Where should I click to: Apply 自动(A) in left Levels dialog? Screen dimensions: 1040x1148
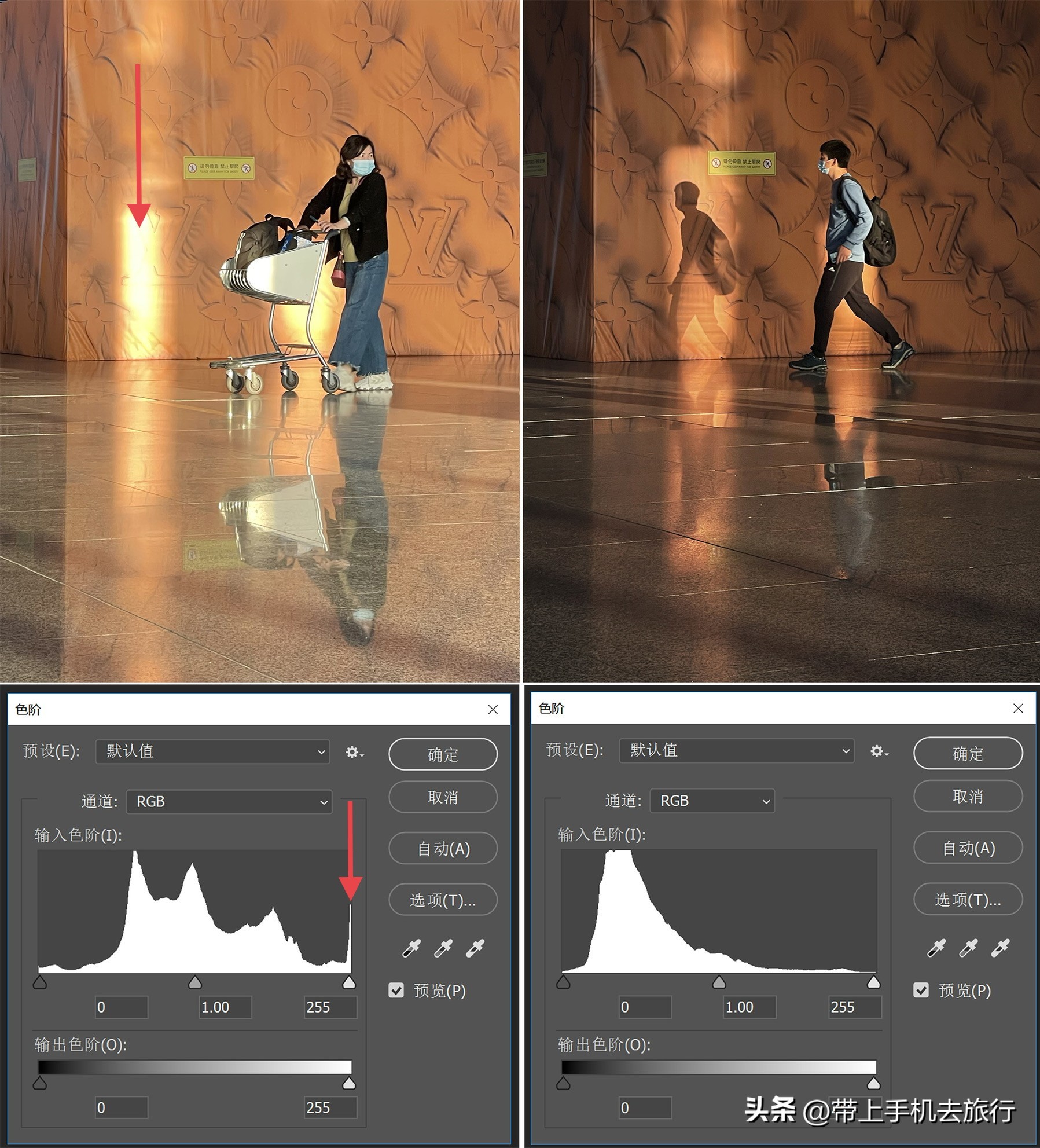[x=443, y=849]
